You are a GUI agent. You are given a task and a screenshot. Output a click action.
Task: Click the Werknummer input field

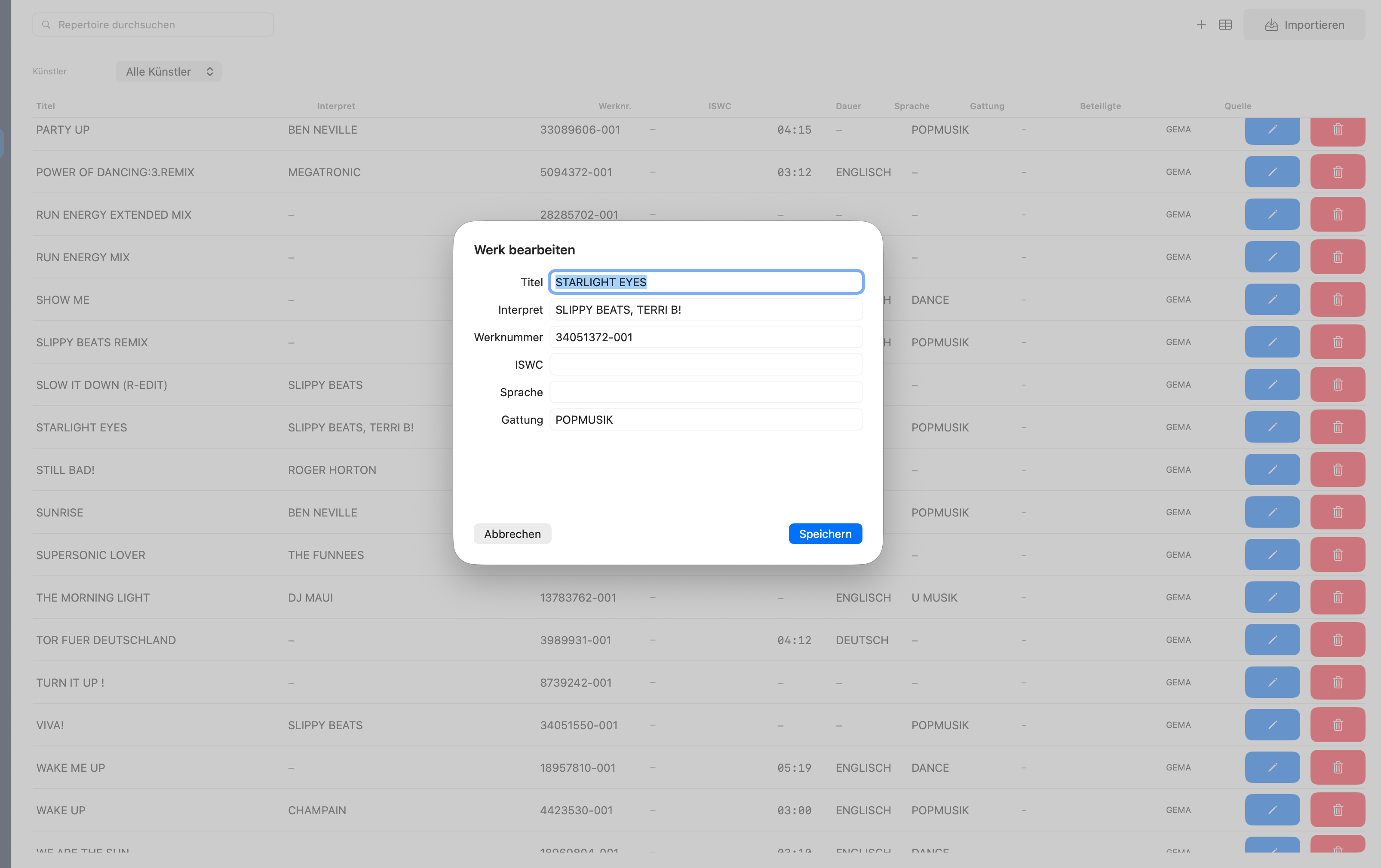pos(706,337)
